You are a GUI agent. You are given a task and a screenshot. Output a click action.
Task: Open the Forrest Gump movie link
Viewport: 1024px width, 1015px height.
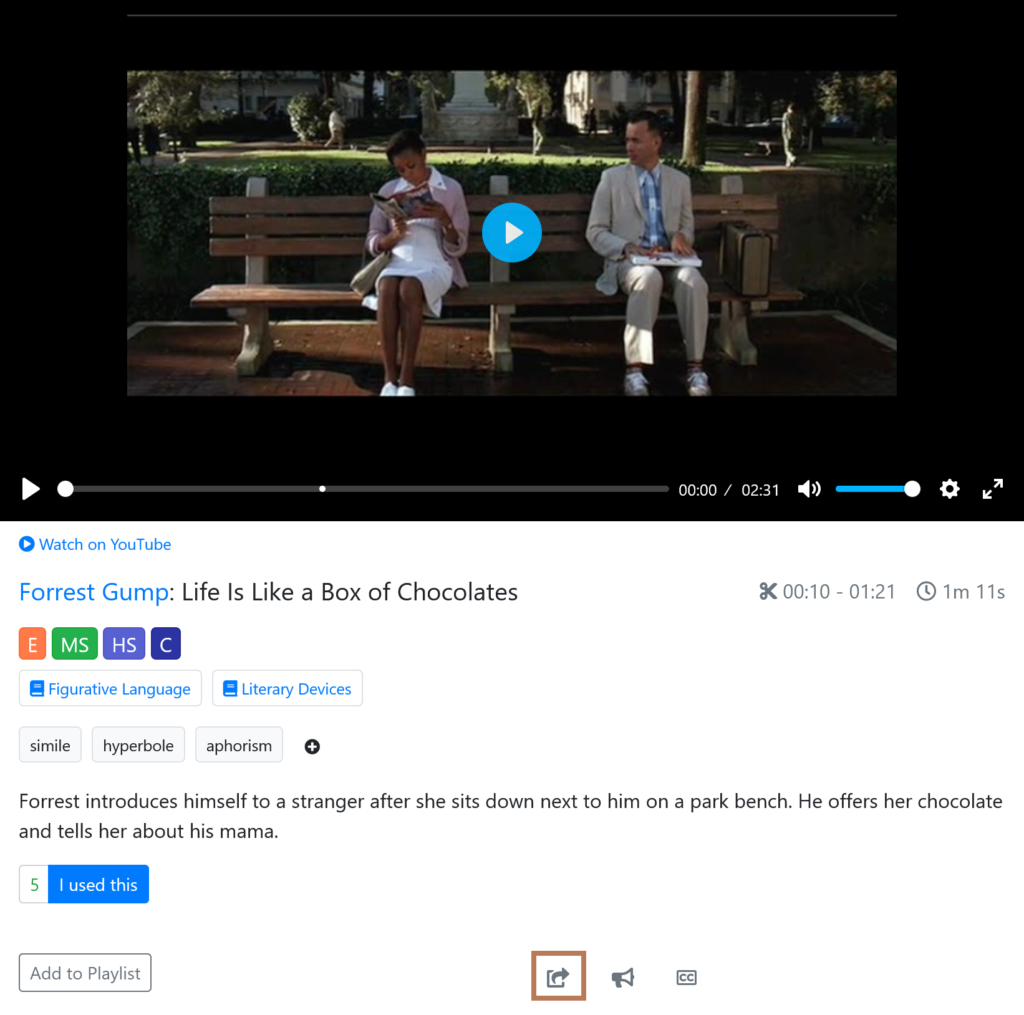[93, 592]
